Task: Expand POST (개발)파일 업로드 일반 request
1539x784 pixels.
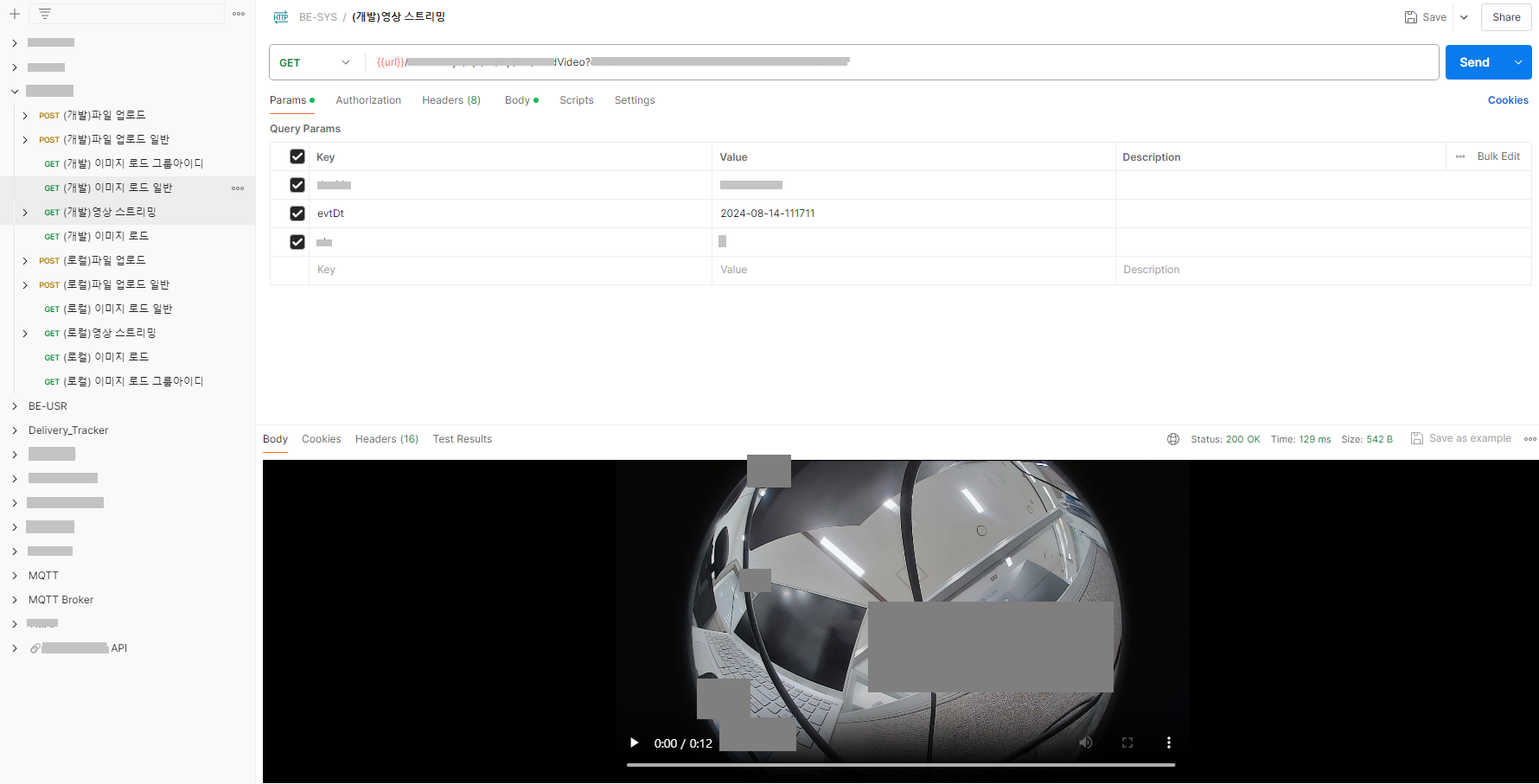Action: coord(25,139)
